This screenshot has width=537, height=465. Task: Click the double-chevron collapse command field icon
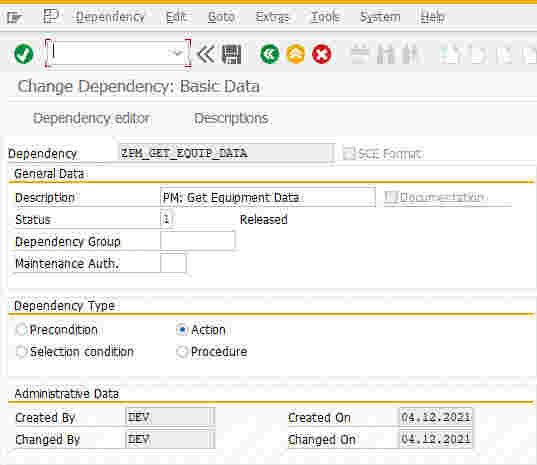[x=206, y=54]
